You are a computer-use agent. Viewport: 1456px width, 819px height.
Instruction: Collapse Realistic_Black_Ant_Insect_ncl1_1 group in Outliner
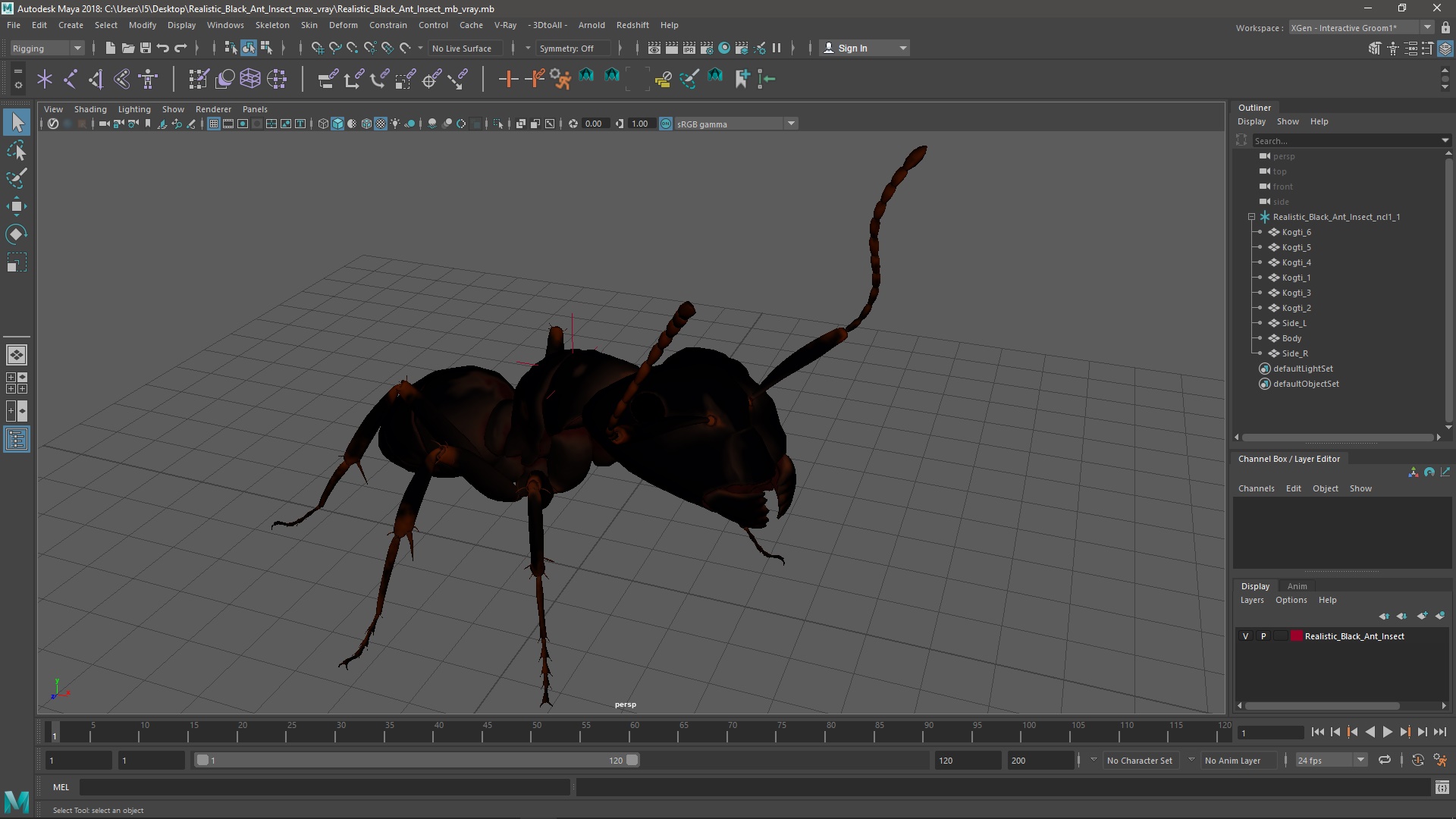coord(1251,217)
